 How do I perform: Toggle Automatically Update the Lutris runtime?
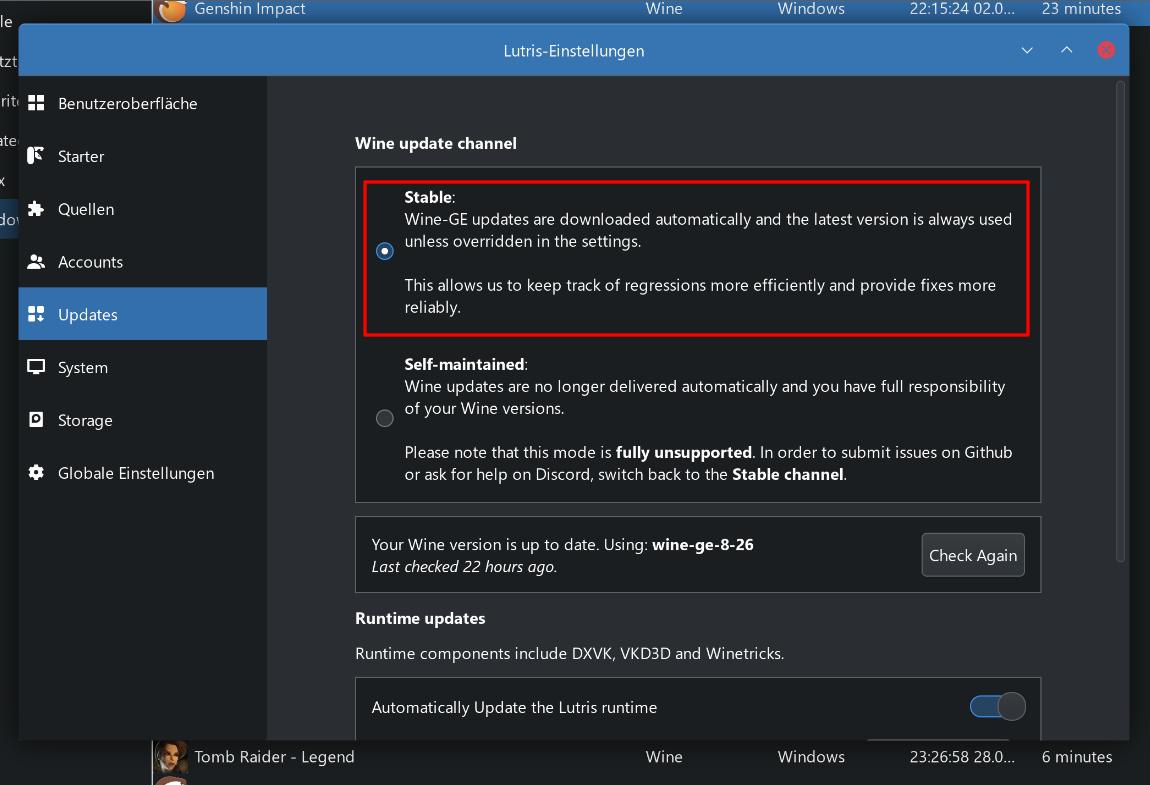pos(997,707)
